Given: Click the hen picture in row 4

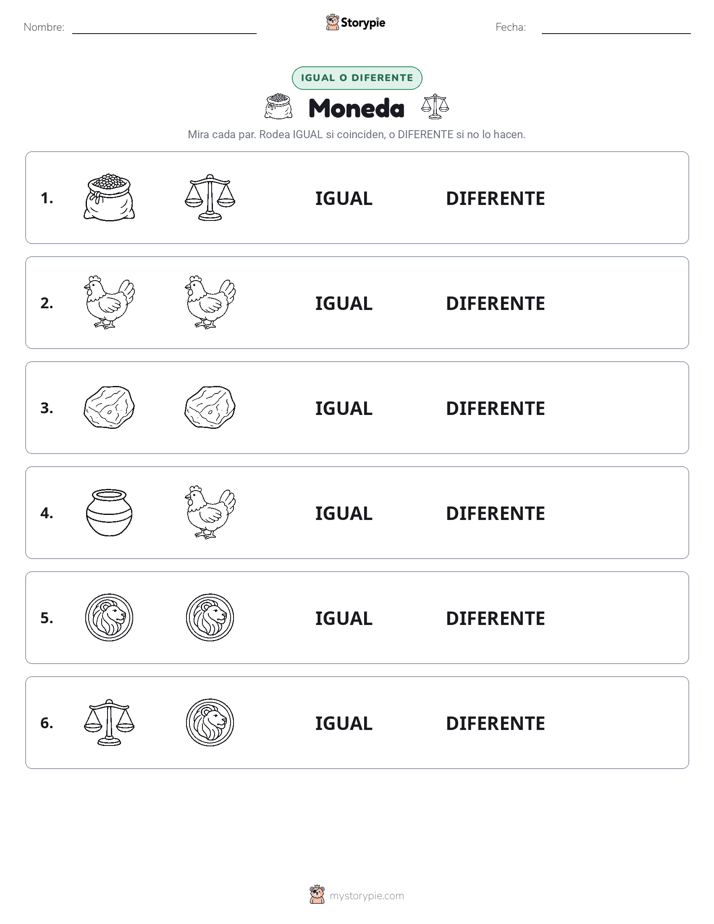Looking at the screenshot, I should pos(210,512).
